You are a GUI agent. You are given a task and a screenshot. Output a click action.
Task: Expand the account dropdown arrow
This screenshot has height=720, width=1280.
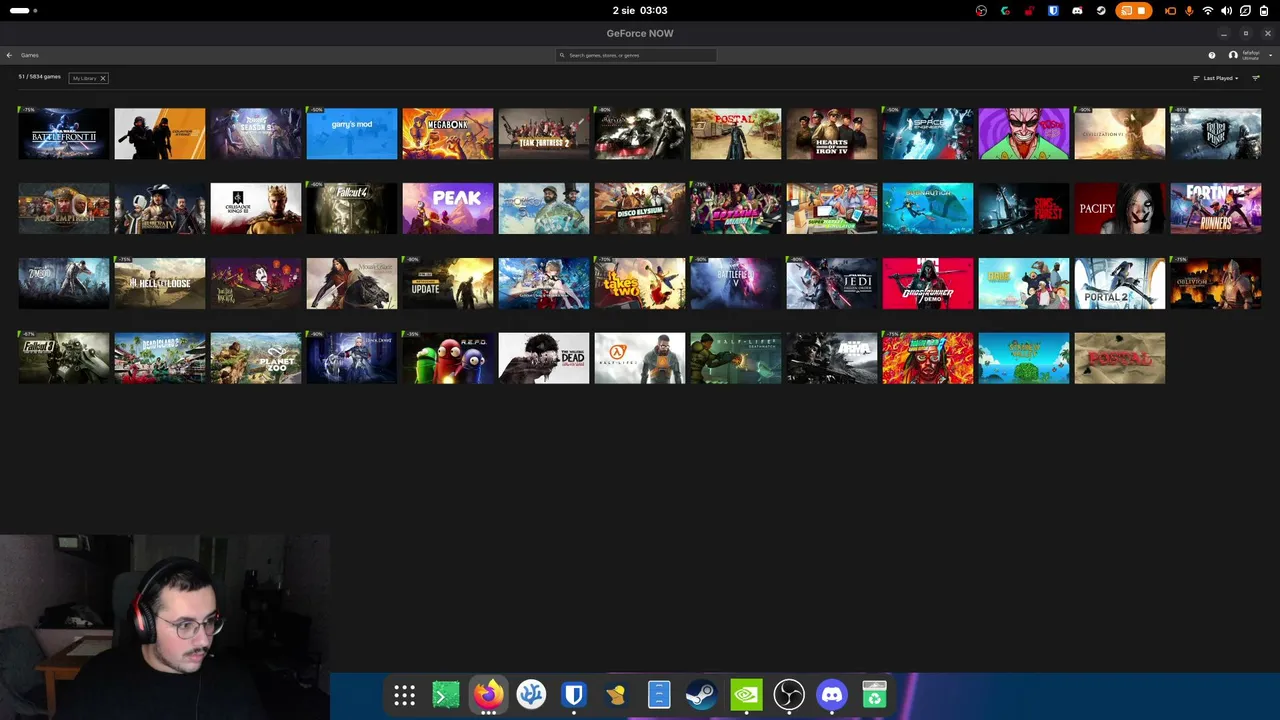[1270, 55]
